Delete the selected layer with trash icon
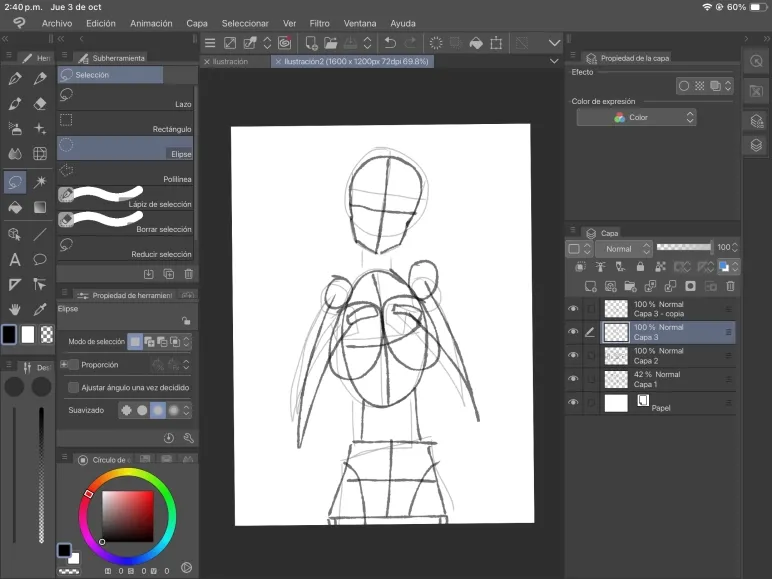 731,286
